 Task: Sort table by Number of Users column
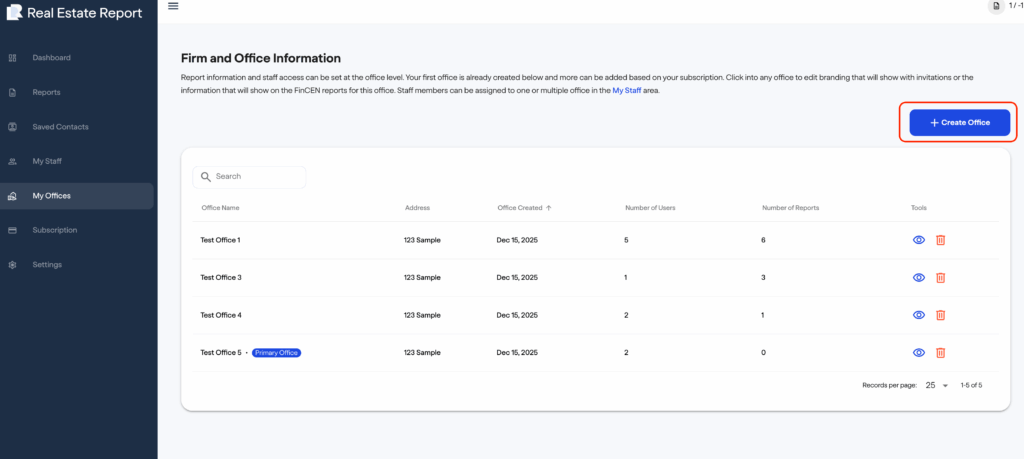pos(650,208)
